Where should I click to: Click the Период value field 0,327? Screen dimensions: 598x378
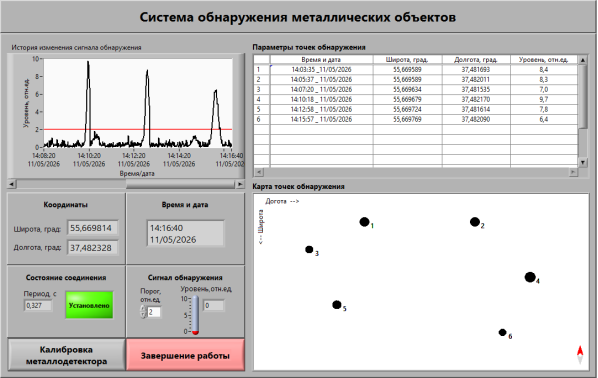coord(38,306)
